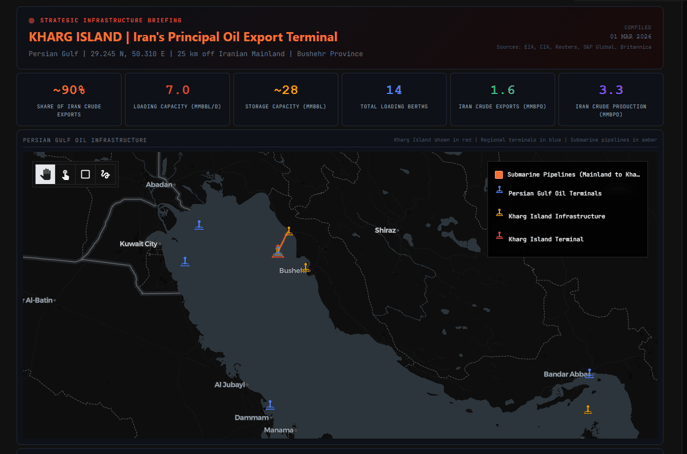Screen dimensions: 687x454
Task: Select the freeform lasso selection tool
Action: point(105,174)
